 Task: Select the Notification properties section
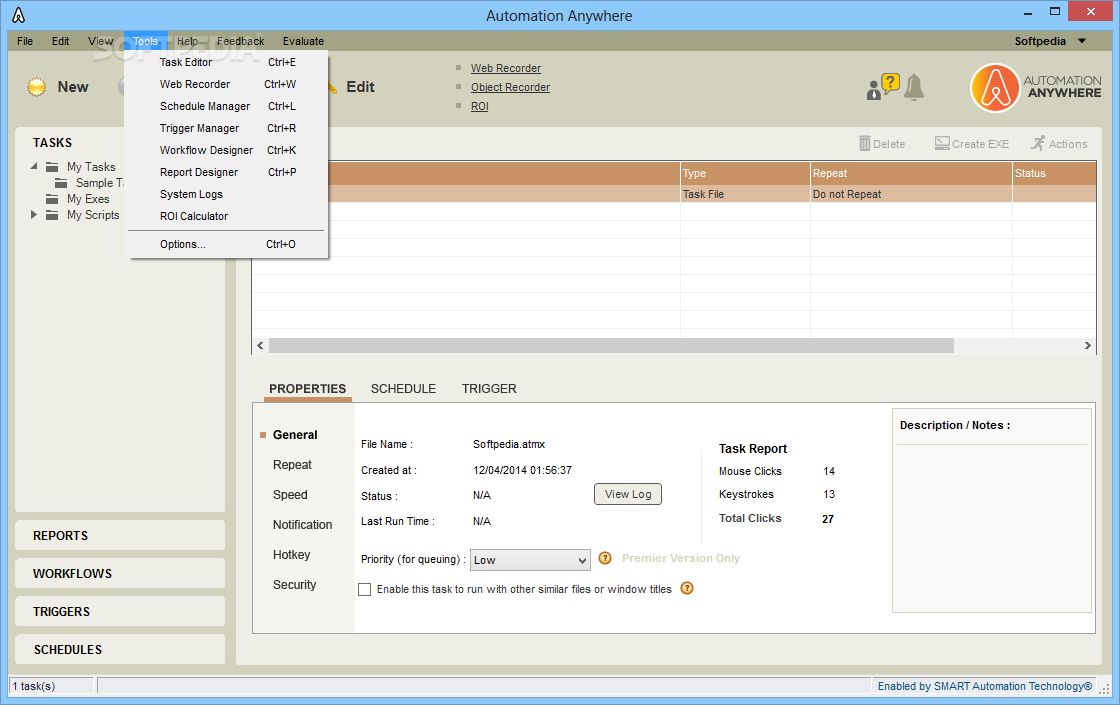click(302, 525)
